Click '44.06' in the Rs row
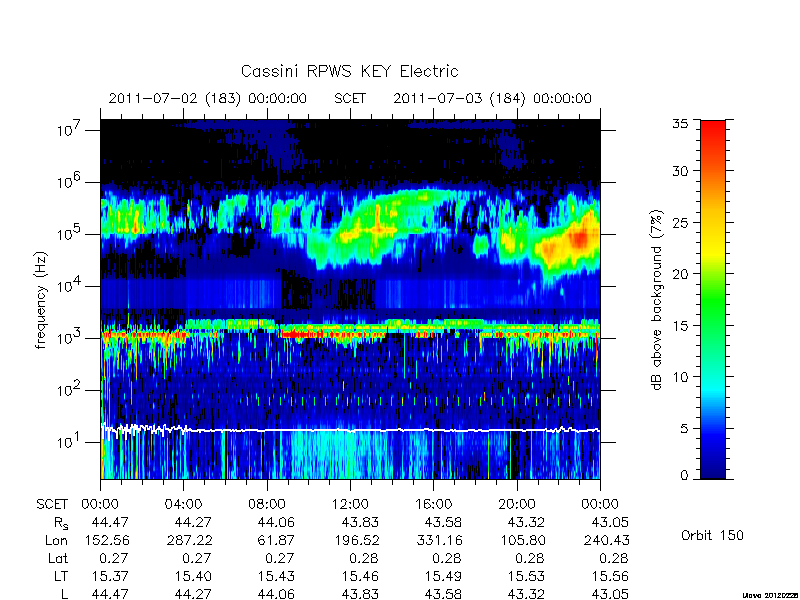 point(277,523)
